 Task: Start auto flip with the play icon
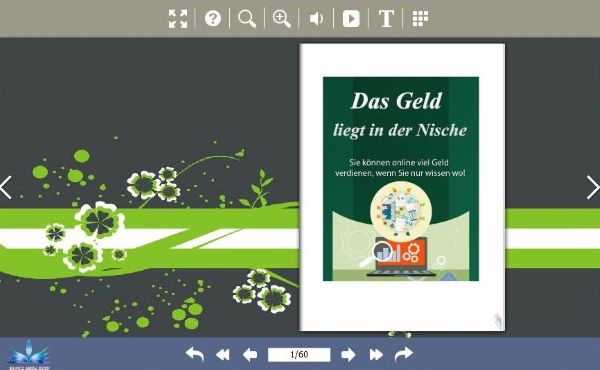click(351, 18)
